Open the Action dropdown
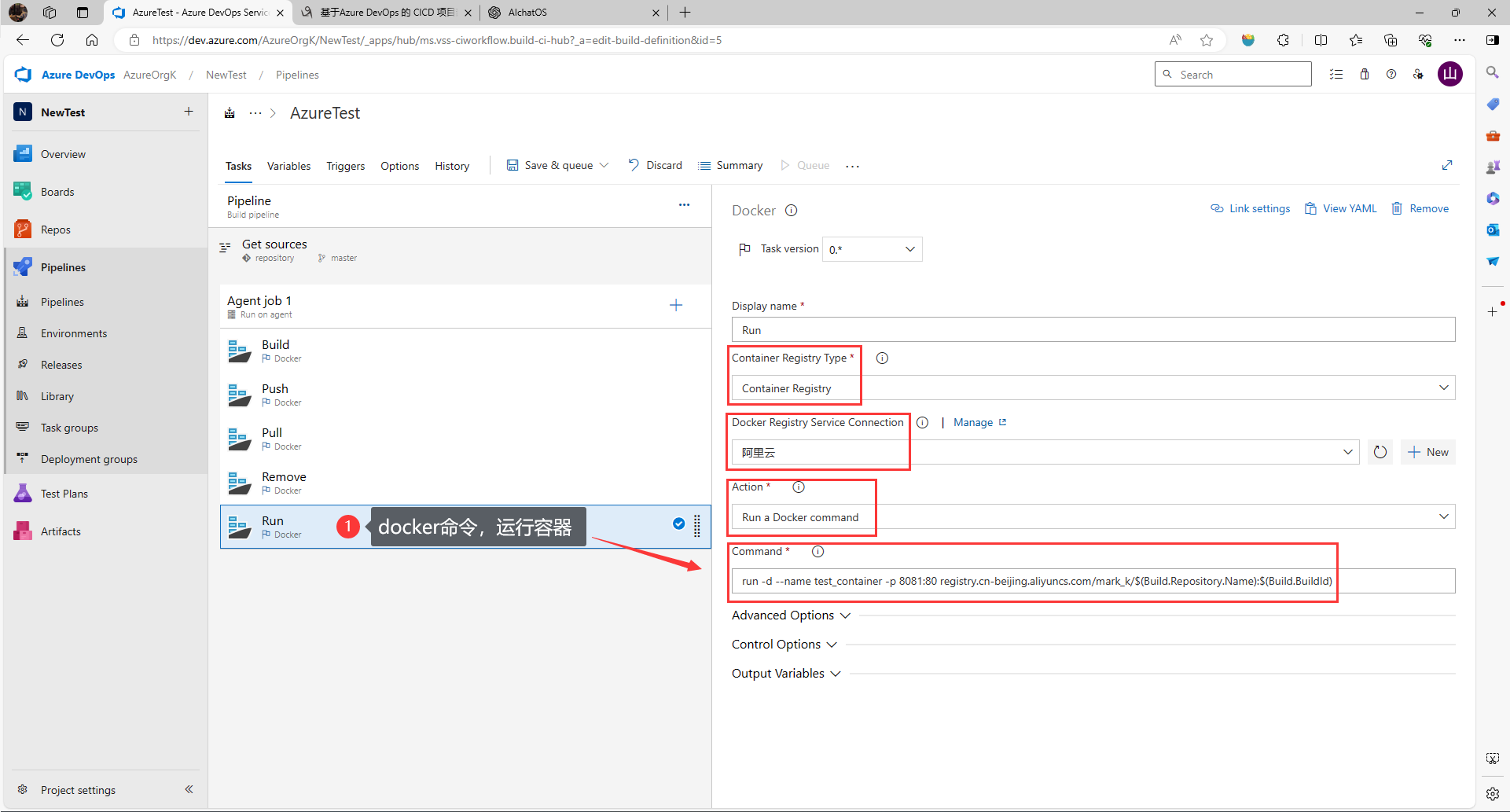 coord(1093,516)
